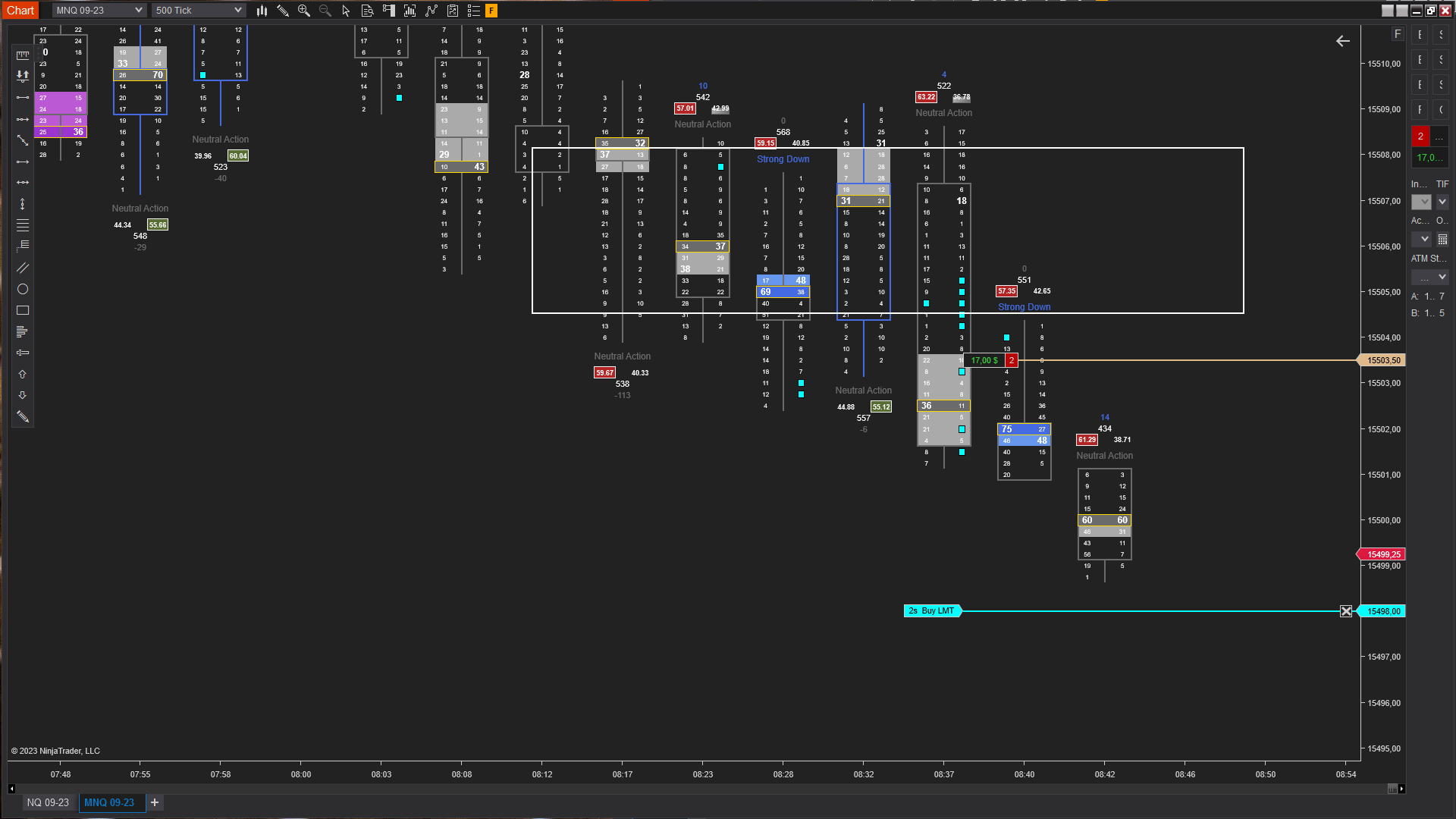Click the 2s Buy LMT order label
The image size is (1456, 819).
pos(932,611)
